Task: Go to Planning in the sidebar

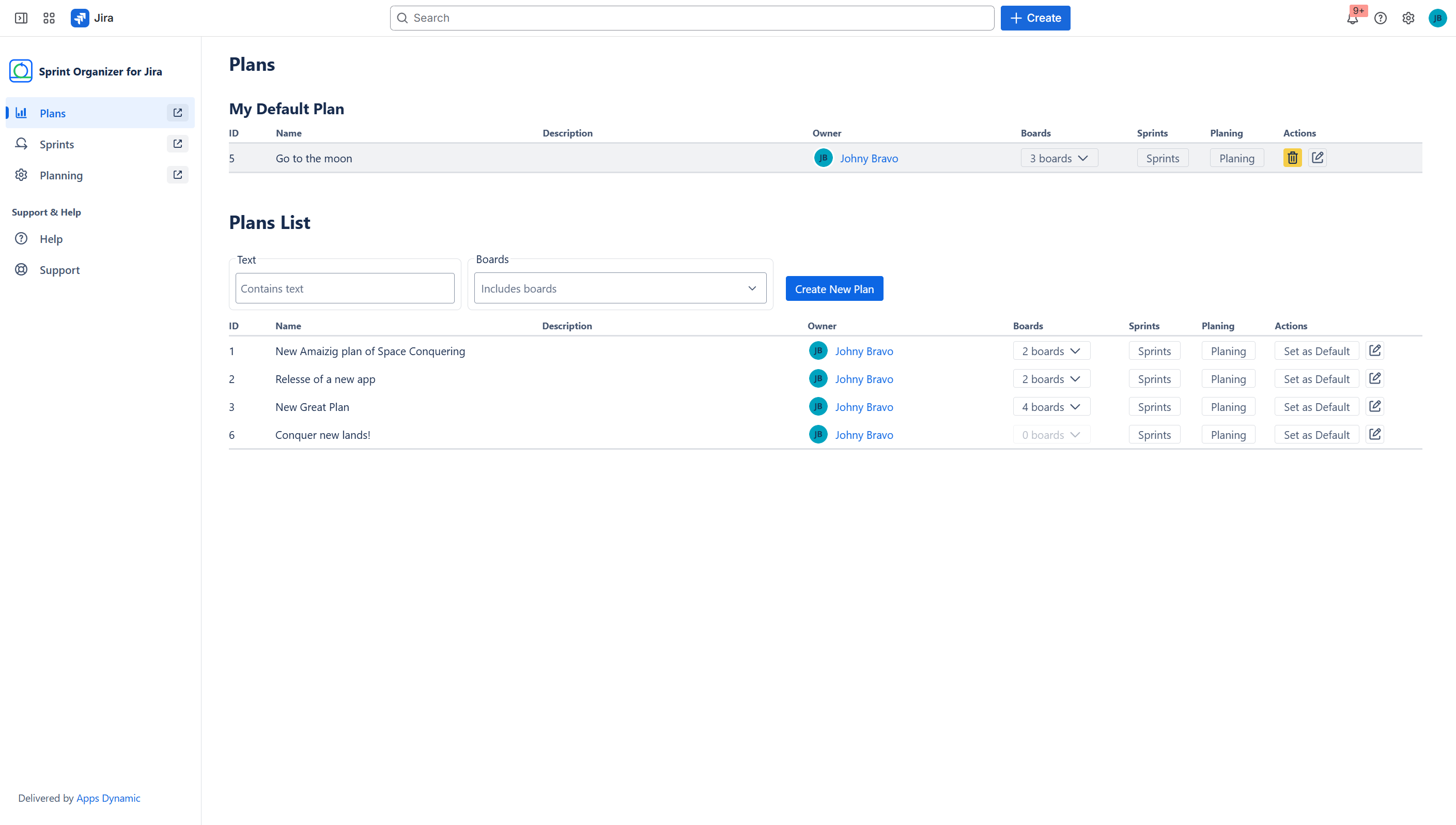Action: (61, 175)
